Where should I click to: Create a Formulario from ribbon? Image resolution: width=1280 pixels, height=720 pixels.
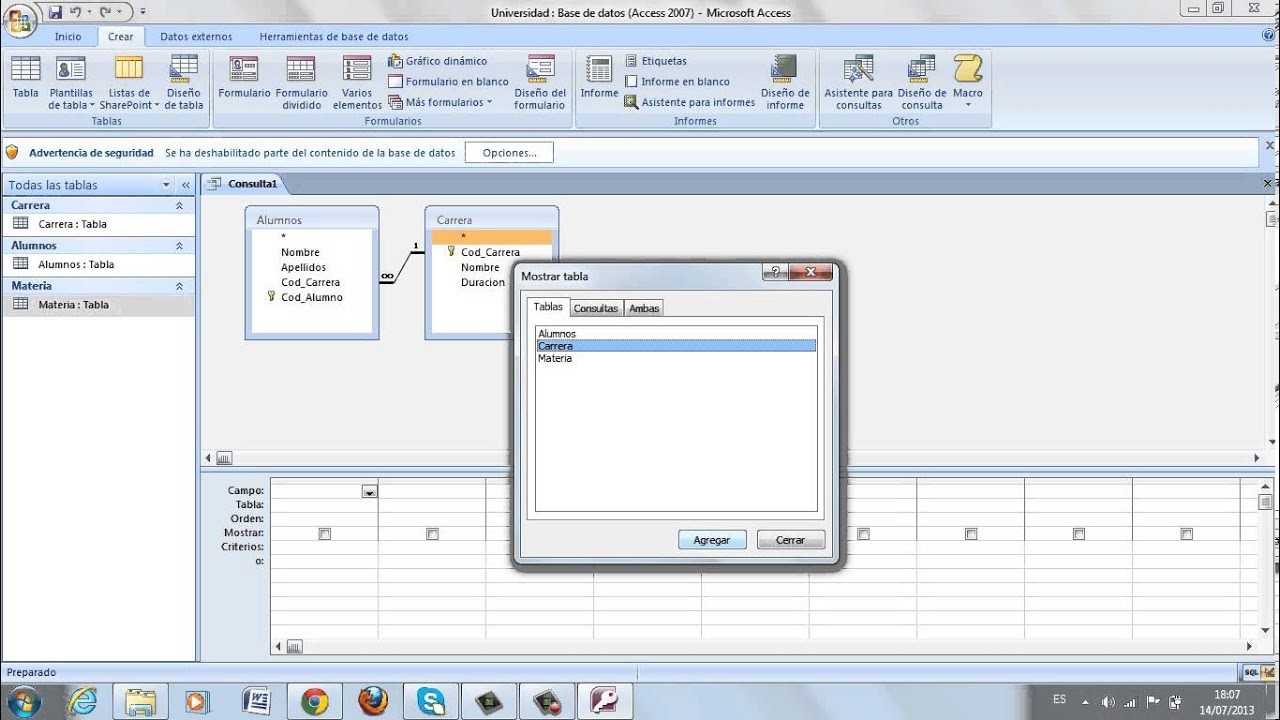(x=244, y=77)
